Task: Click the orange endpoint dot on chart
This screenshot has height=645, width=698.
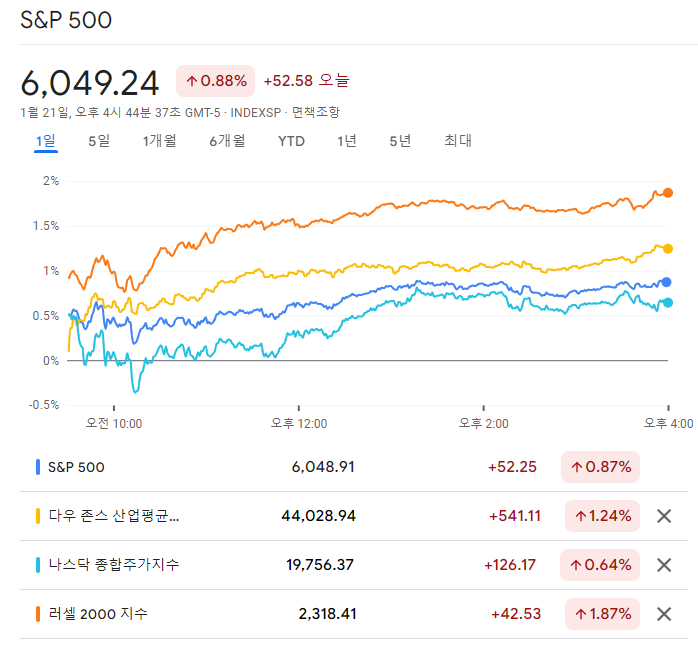Action: pos(668,193)
